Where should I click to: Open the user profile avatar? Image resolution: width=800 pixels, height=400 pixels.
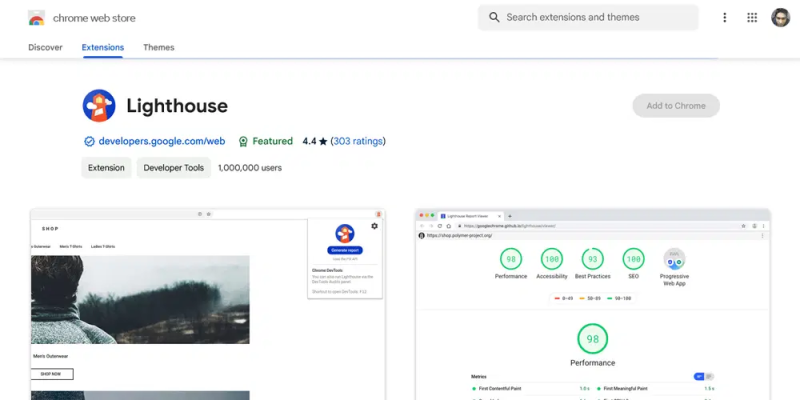780,18
